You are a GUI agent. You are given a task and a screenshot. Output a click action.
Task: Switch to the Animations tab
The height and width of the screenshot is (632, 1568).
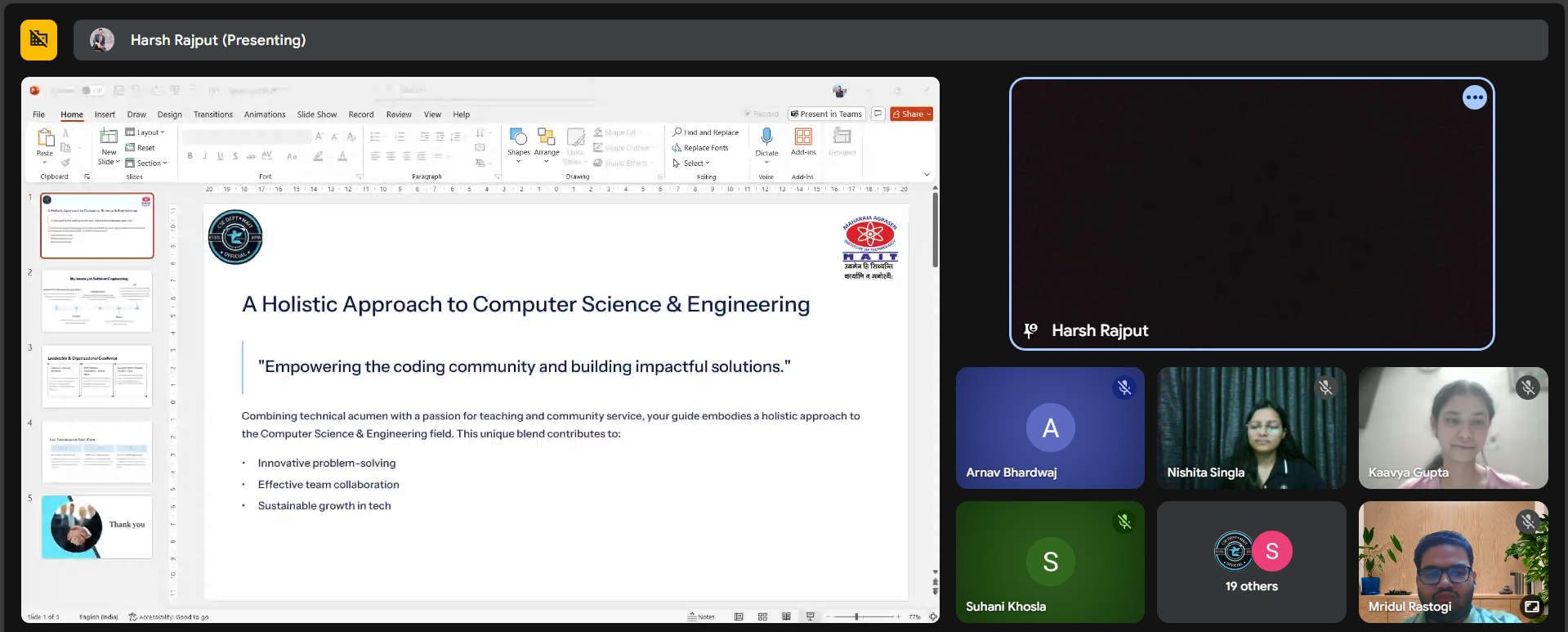click(265, 114)
